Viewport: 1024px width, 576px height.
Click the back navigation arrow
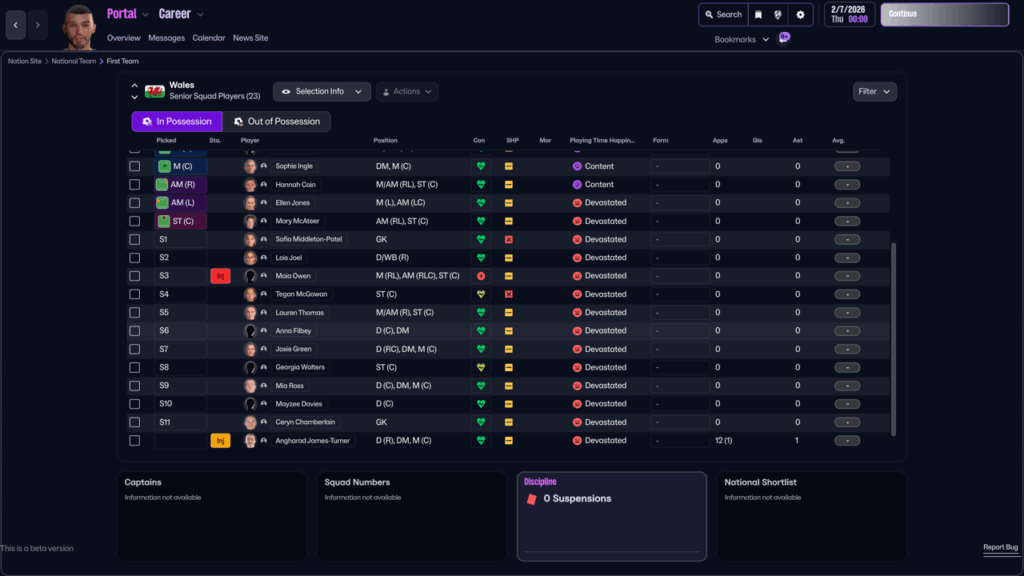click(15, 24)
